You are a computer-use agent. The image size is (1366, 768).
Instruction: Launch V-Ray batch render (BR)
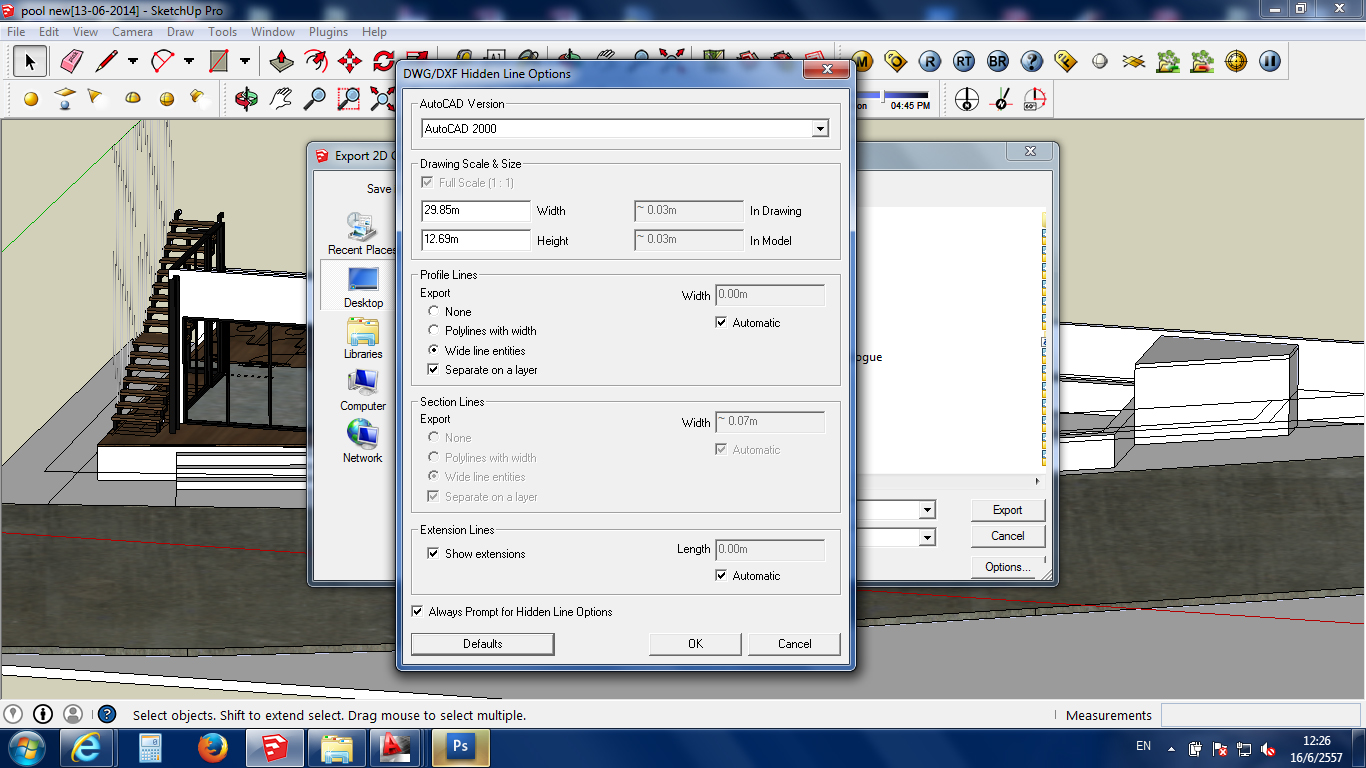coord(998,62)
